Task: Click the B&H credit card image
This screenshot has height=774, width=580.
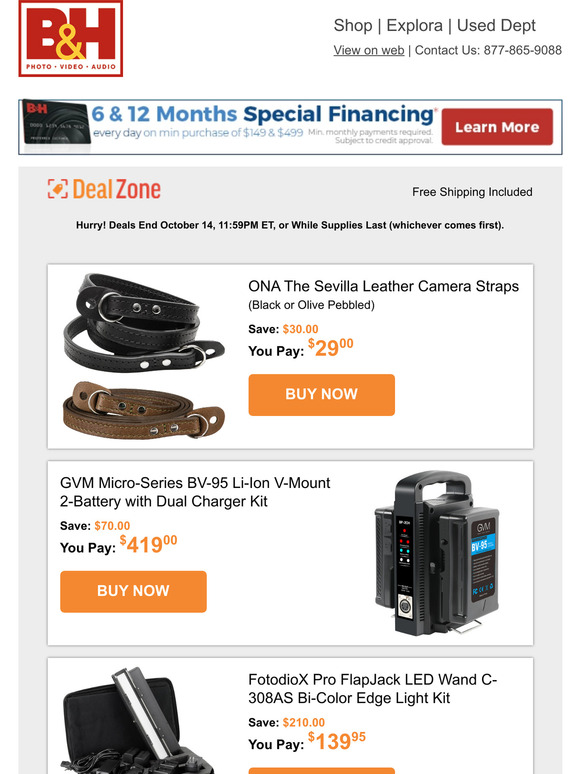Action: (56, 126)
